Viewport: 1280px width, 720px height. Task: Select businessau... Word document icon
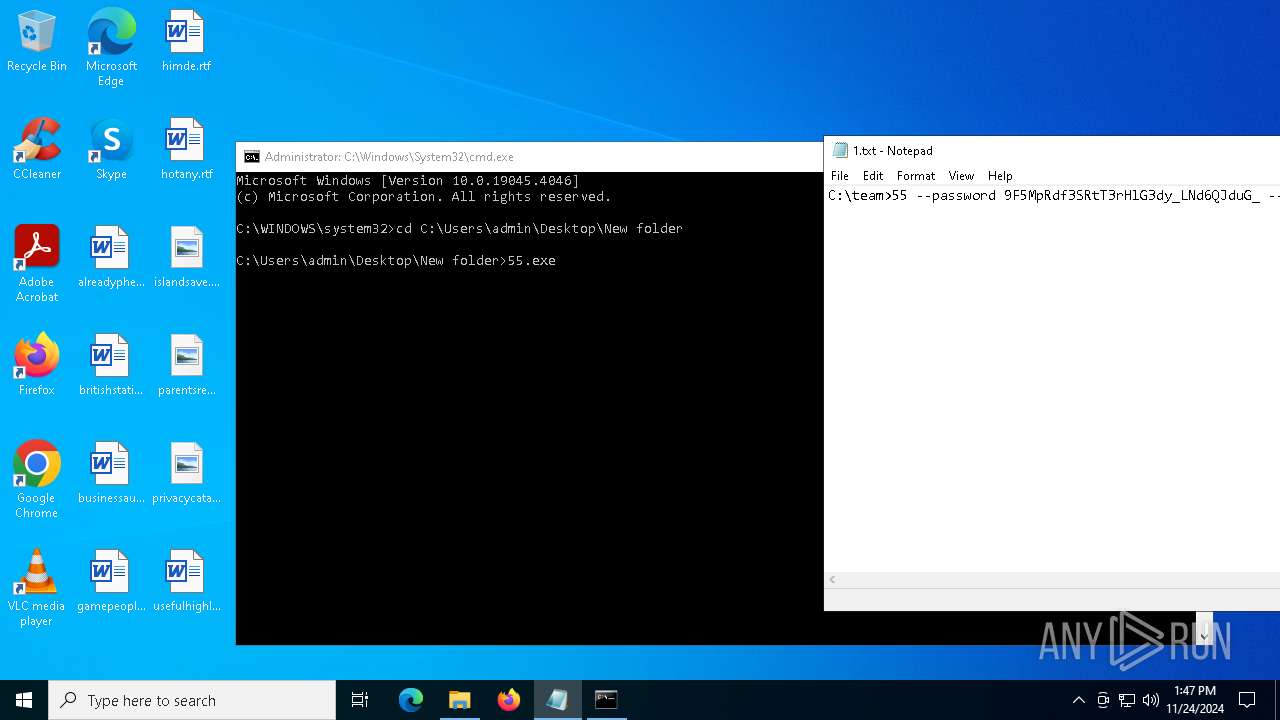[111, 474]
